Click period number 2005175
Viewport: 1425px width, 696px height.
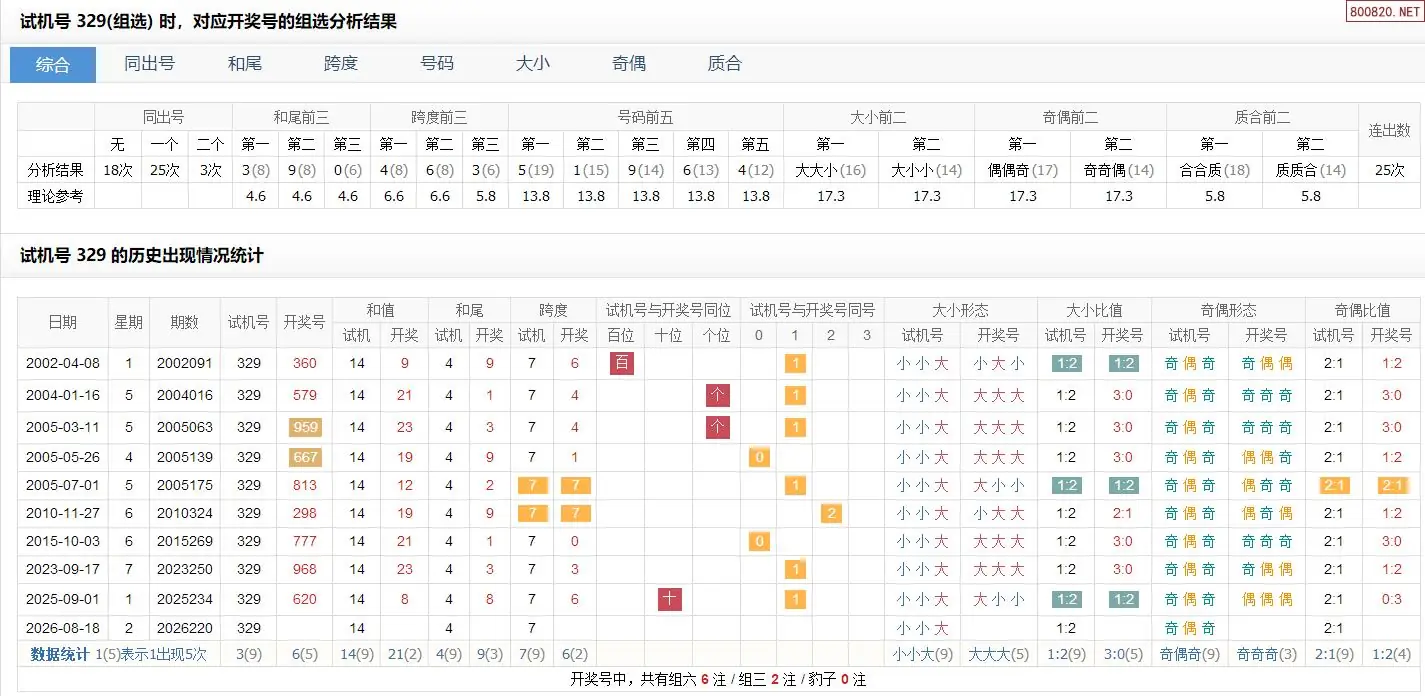[185, 485]
